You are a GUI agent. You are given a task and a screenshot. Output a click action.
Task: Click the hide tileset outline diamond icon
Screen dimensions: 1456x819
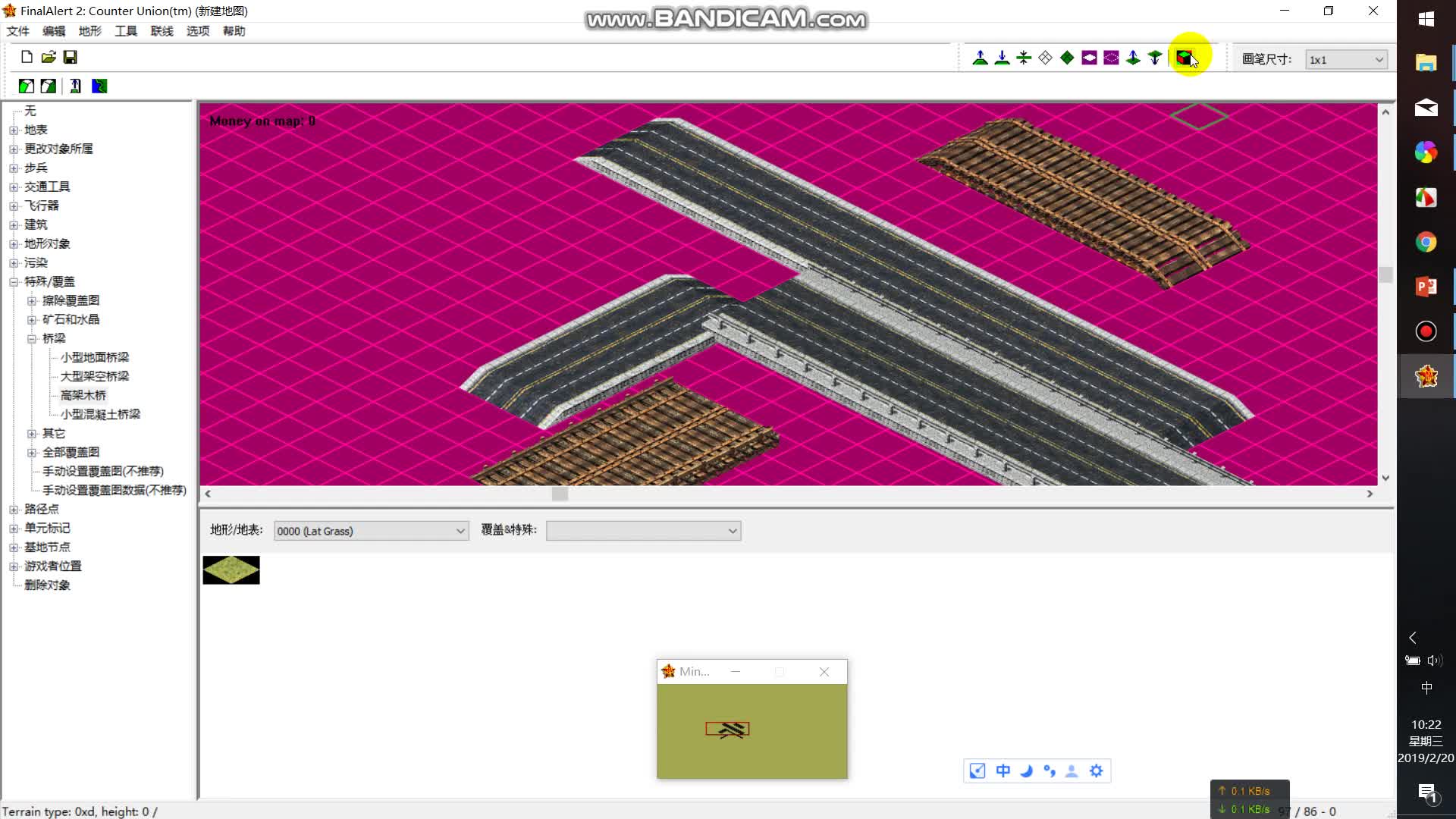(x=1046, y=58)
